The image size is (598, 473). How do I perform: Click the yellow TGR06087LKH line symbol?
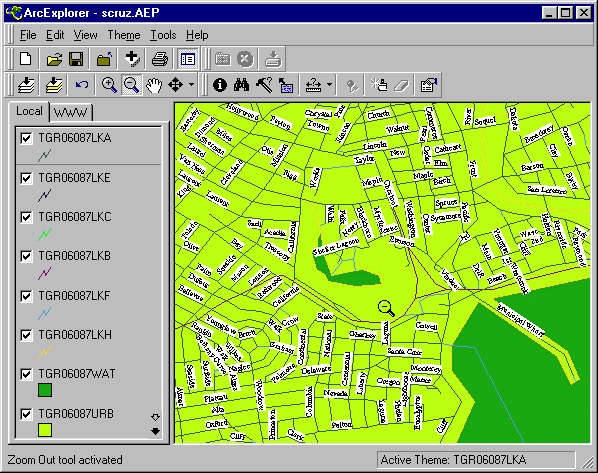45,352
